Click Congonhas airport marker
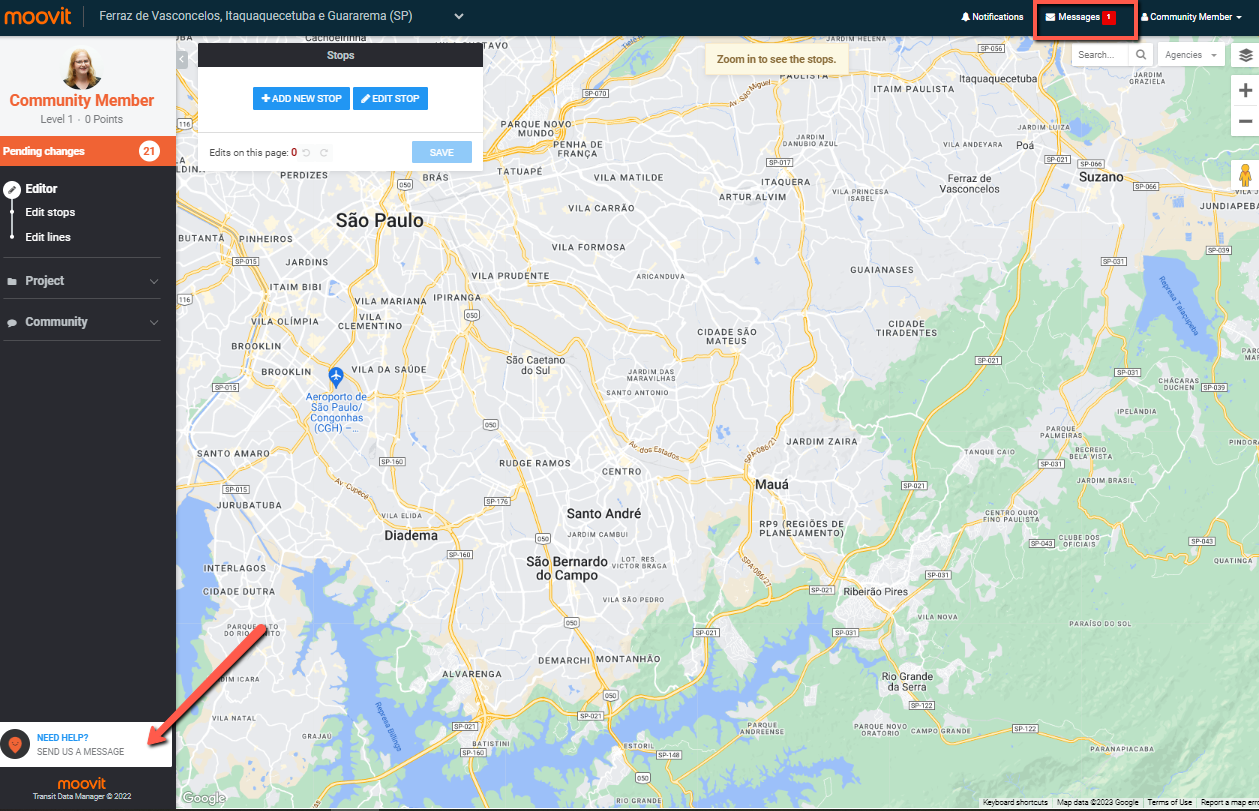The height and width of the screenshot is (811, 1259). coord(336,377)
